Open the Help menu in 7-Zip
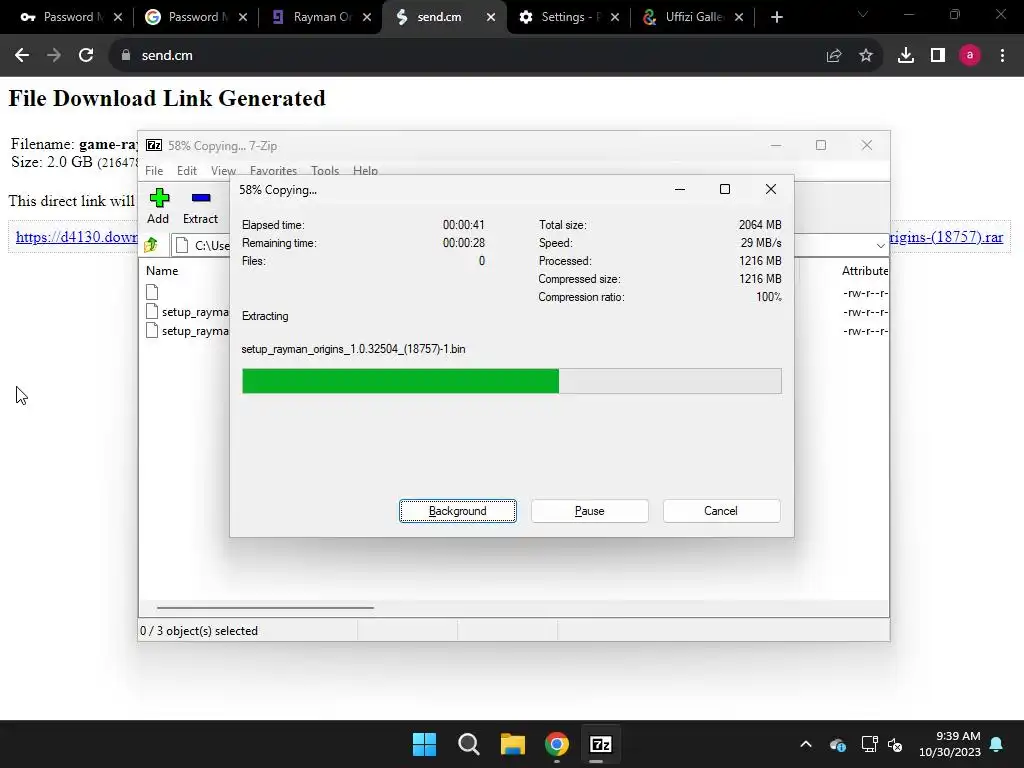The width and height of the screenshot is (1024, 768). tap(365, 170)
